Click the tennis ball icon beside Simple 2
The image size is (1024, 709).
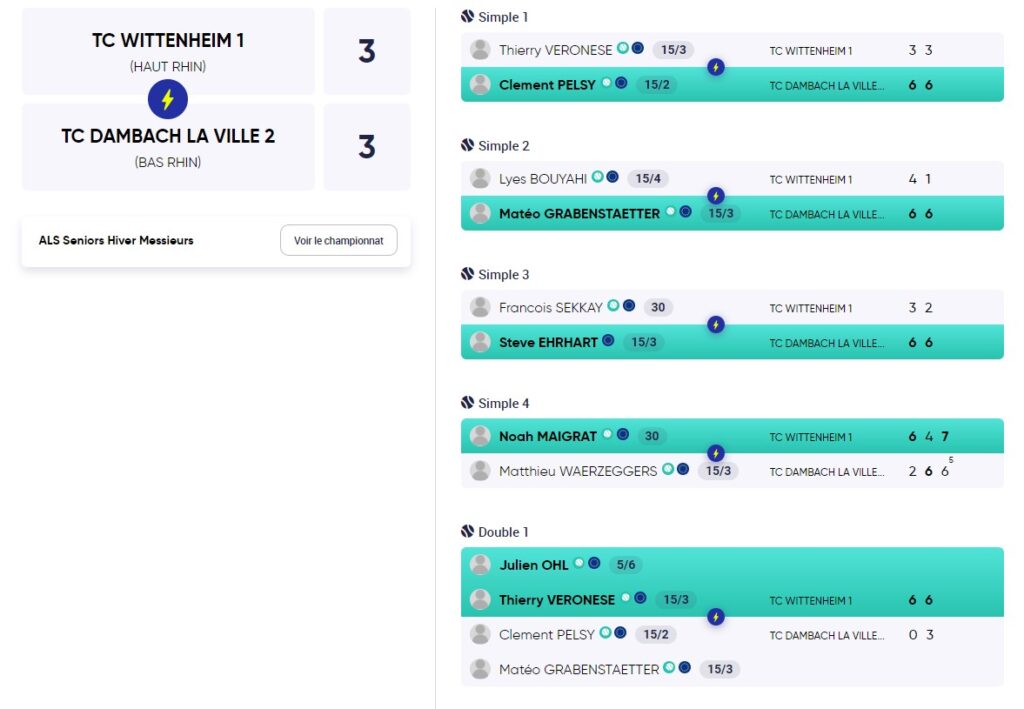[x=467, y=146]
